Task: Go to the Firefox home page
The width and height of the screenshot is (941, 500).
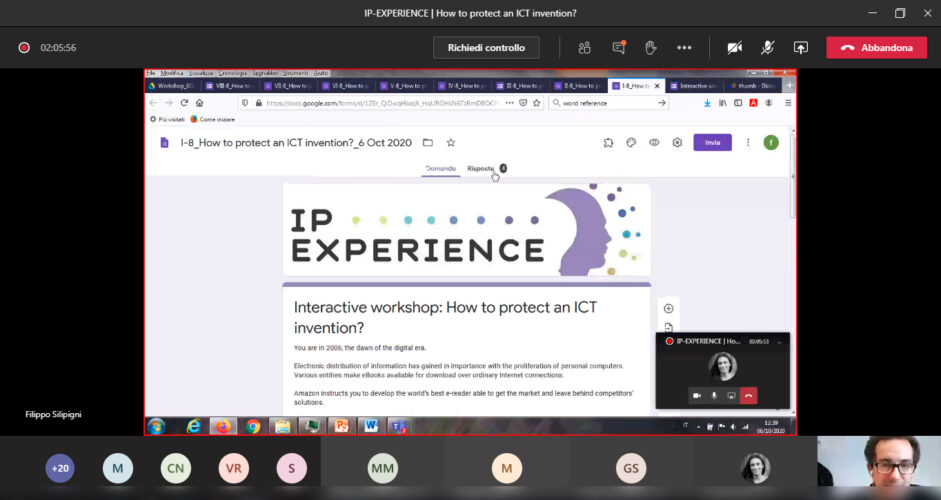Action: 200,103
